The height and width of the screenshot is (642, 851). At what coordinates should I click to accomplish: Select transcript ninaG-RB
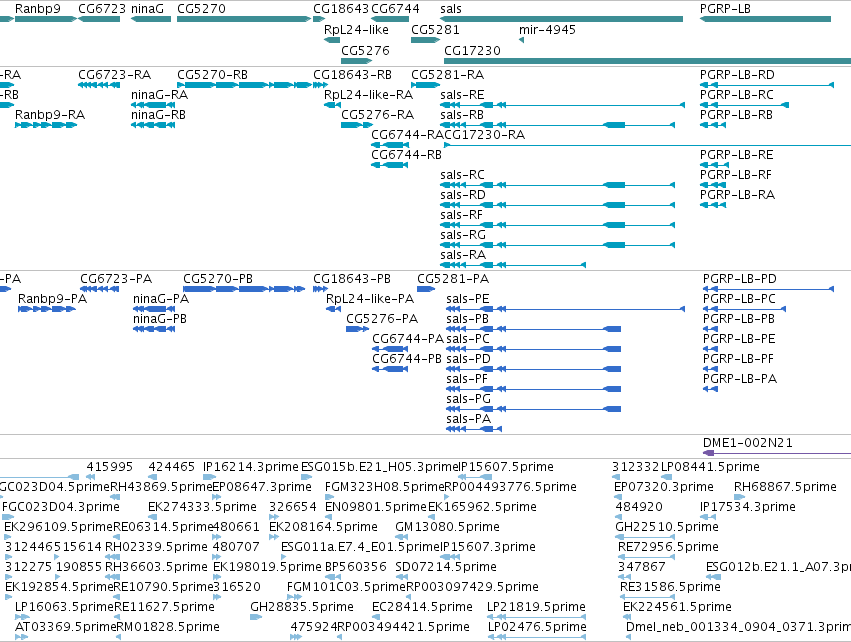153,125
